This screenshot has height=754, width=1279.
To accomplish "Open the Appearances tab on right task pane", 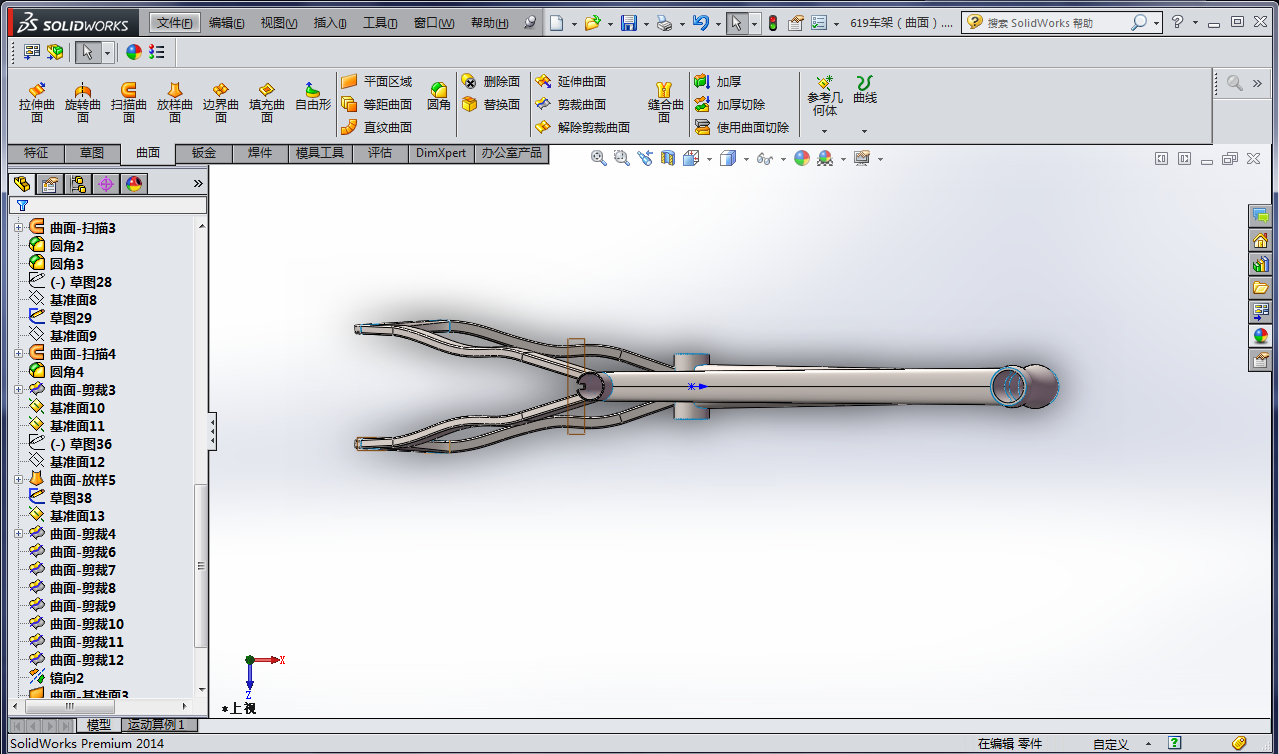I will click(1261, 336).
